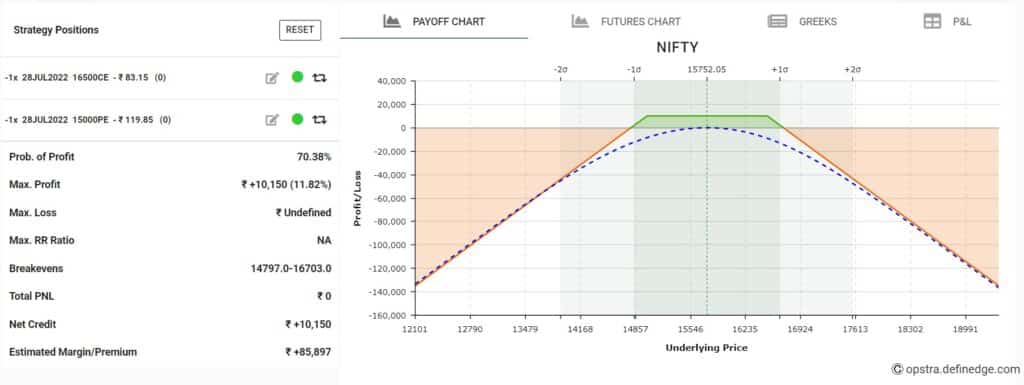
Task: Click the green max-profit region of payoff chart
Action: coord(707,121)
